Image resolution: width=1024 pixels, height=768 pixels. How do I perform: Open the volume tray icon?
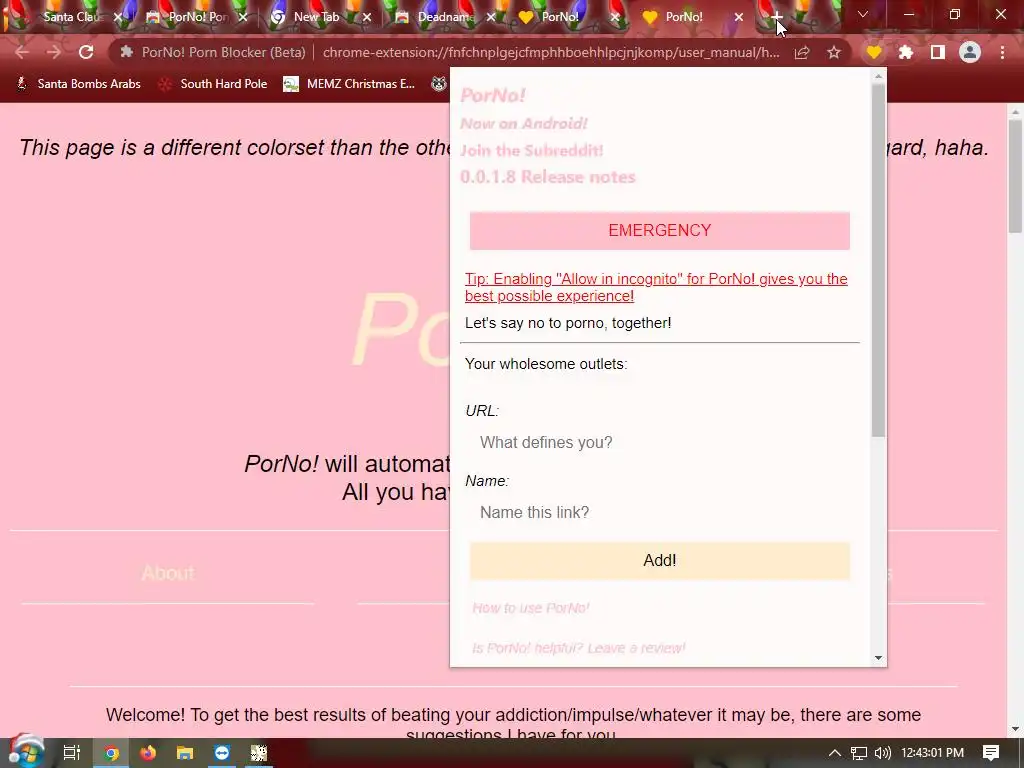coord(882,753)
